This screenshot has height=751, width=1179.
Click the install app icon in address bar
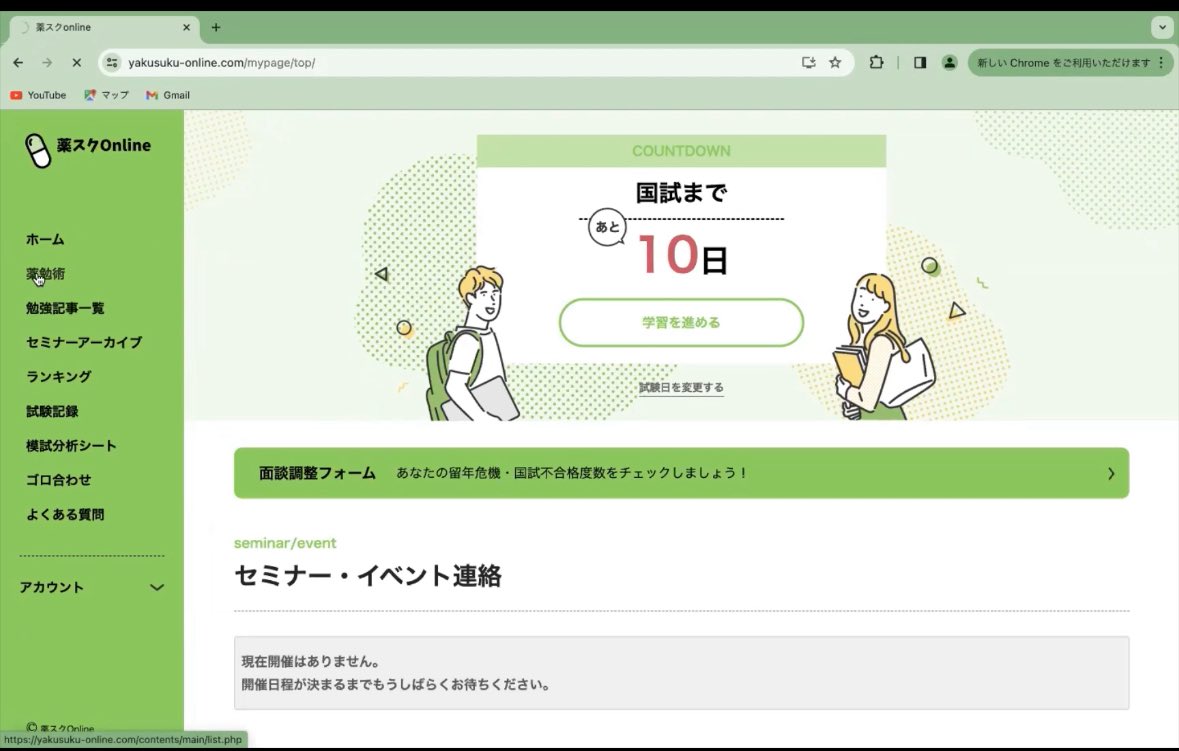click(808, 62)
